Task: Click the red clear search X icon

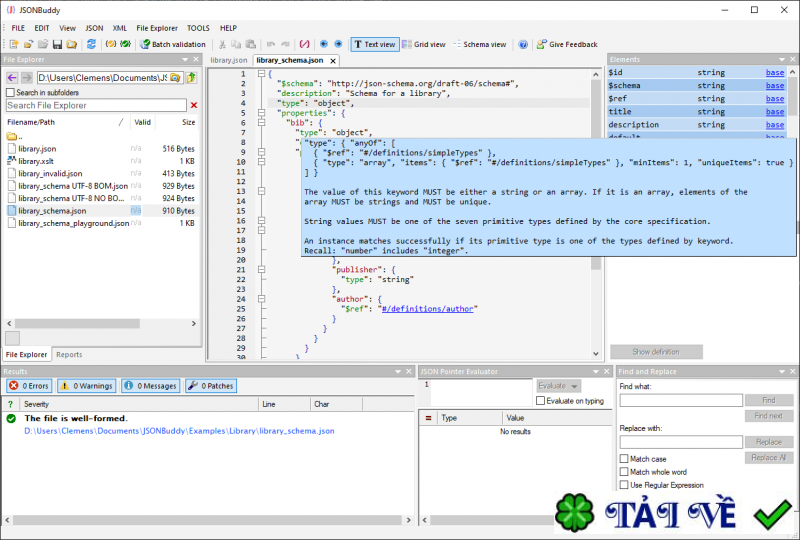Action: (x=194, y=105)
